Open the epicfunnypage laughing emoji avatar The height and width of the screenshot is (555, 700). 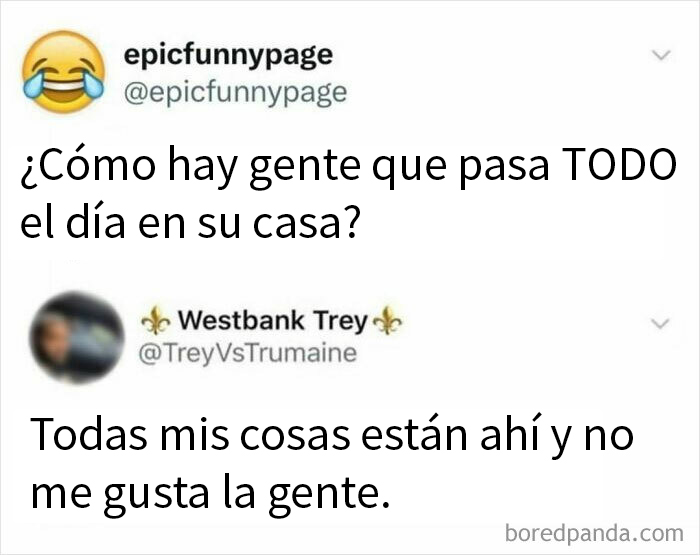point(64,71)
